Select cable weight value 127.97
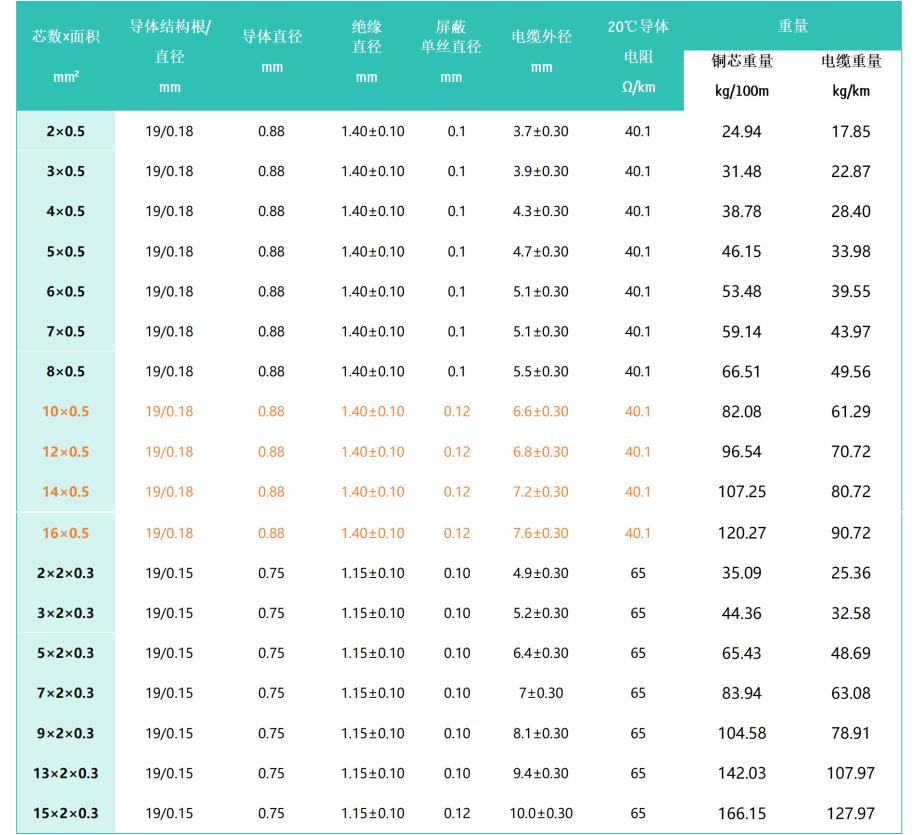This screenshot has width=917, height=835. coord(851,813)
